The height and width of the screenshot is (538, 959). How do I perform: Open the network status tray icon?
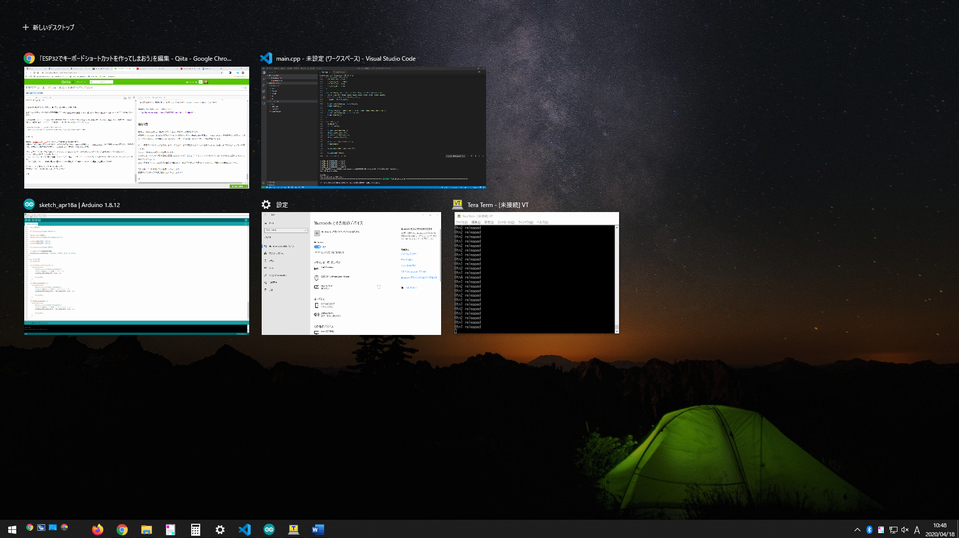(x=893, y=530)
